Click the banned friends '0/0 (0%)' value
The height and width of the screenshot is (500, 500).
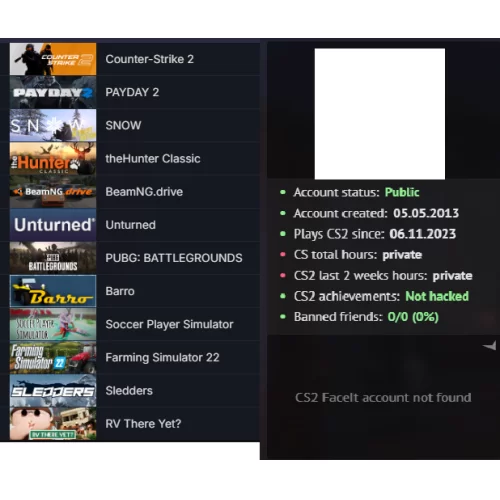[413, 317]
